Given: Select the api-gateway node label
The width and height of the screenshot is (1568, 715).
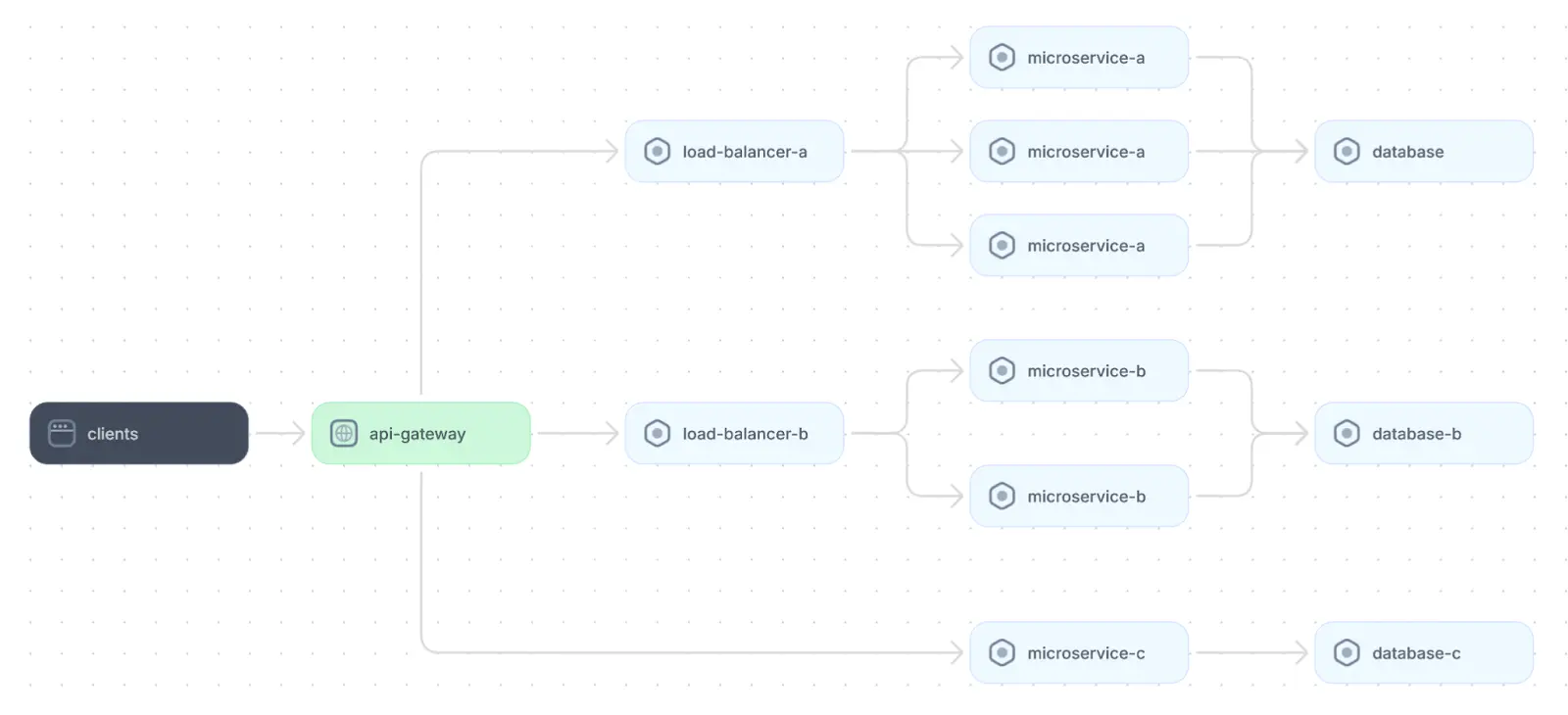Looking at the screenshot, I should click(416, 434).
